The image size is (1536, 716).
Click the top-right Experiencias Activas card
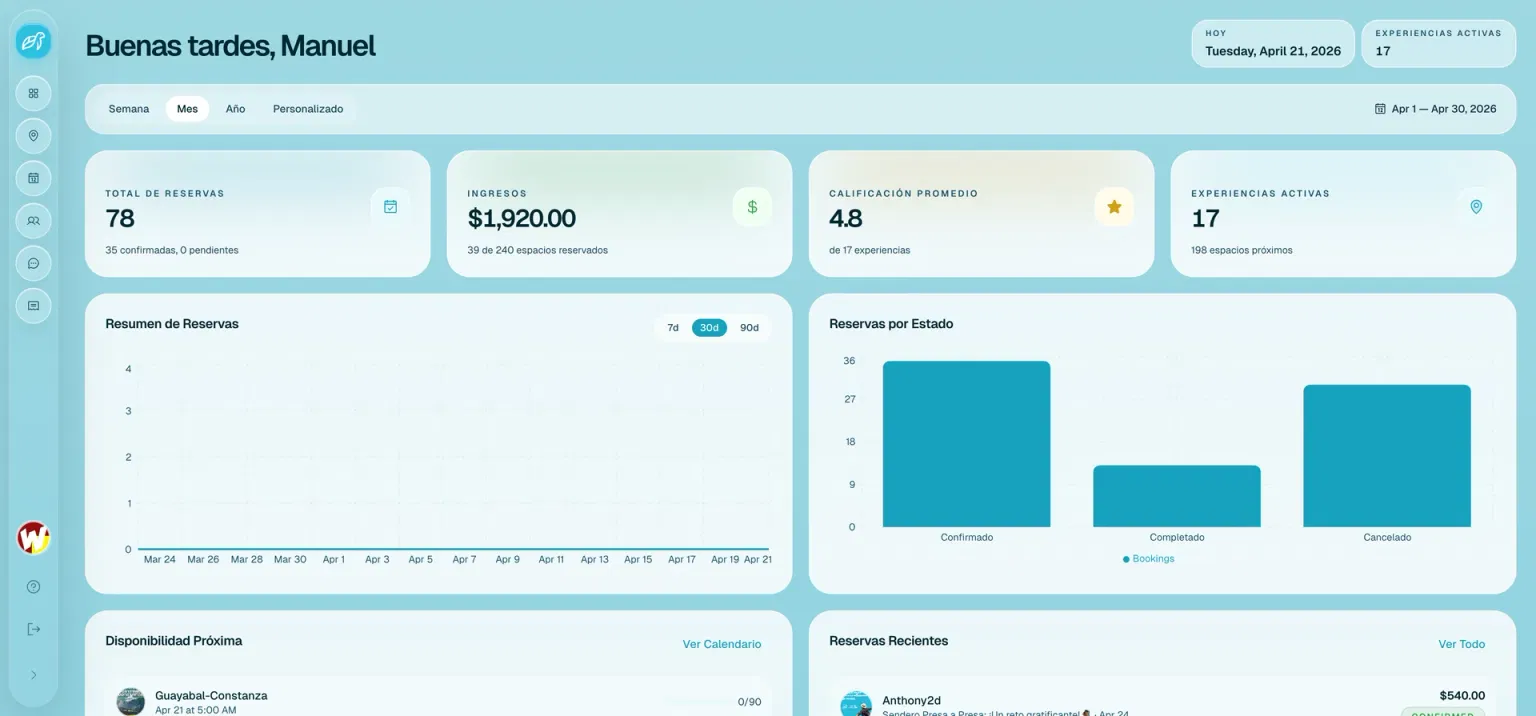pyautogui.click(x=1438, y=44)
